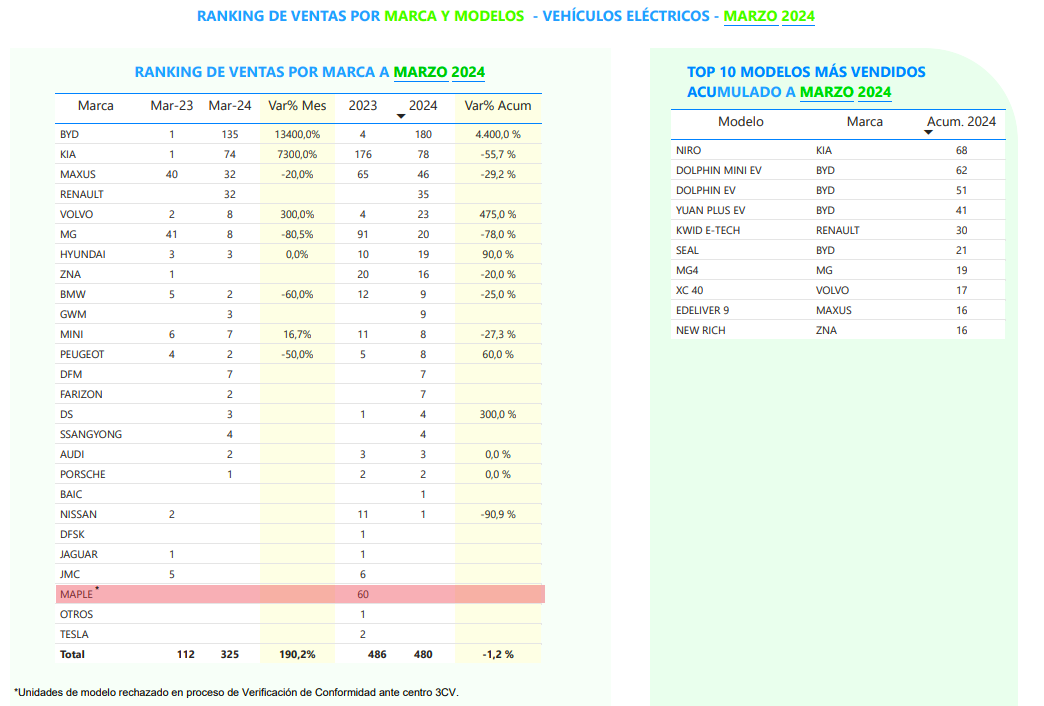
Task: Select the MAXUS row in the brand ranking table
Action: pyautogui.click(x=298, y=174)
